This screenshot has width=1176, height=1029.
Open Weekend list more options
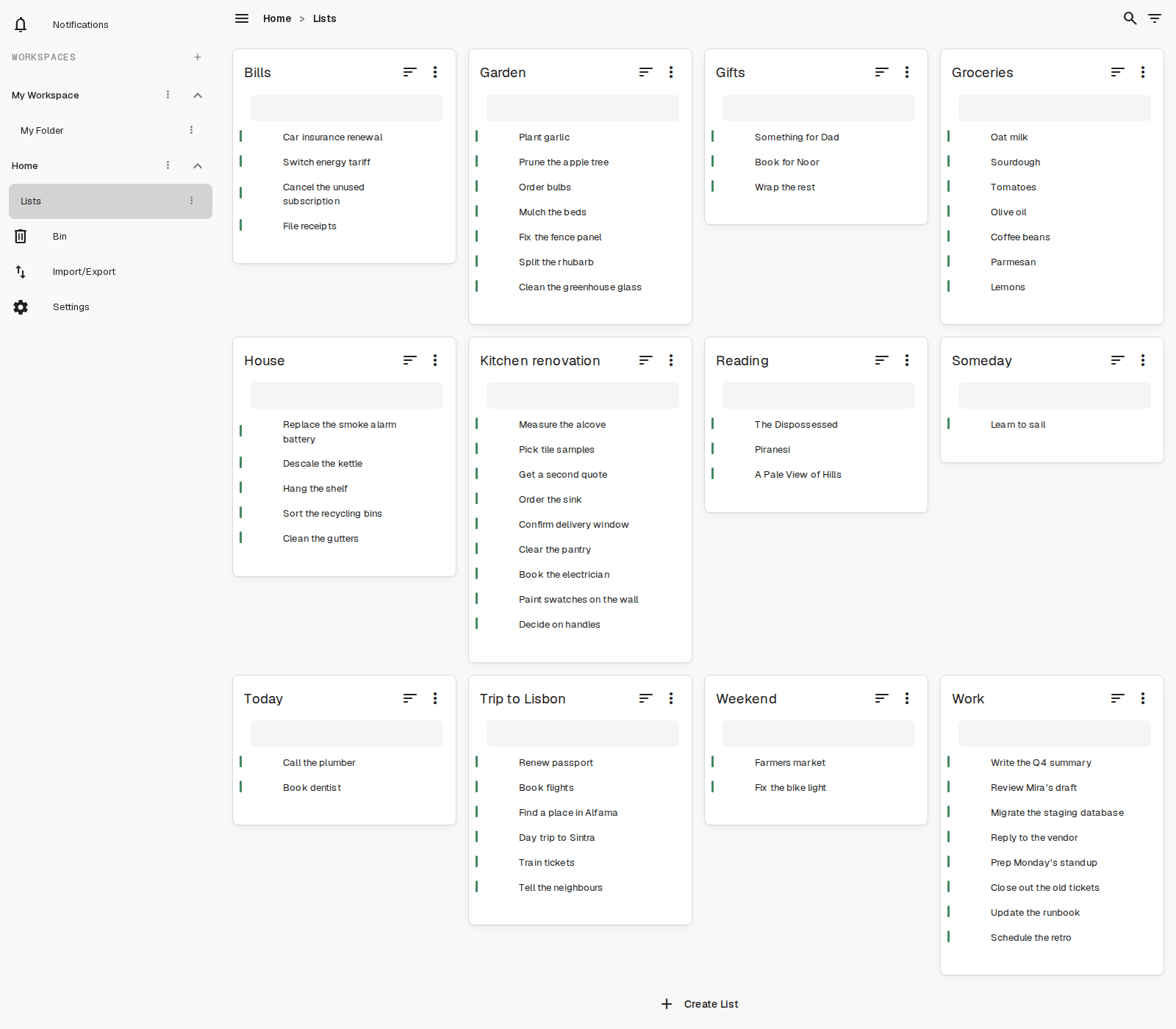907,698
